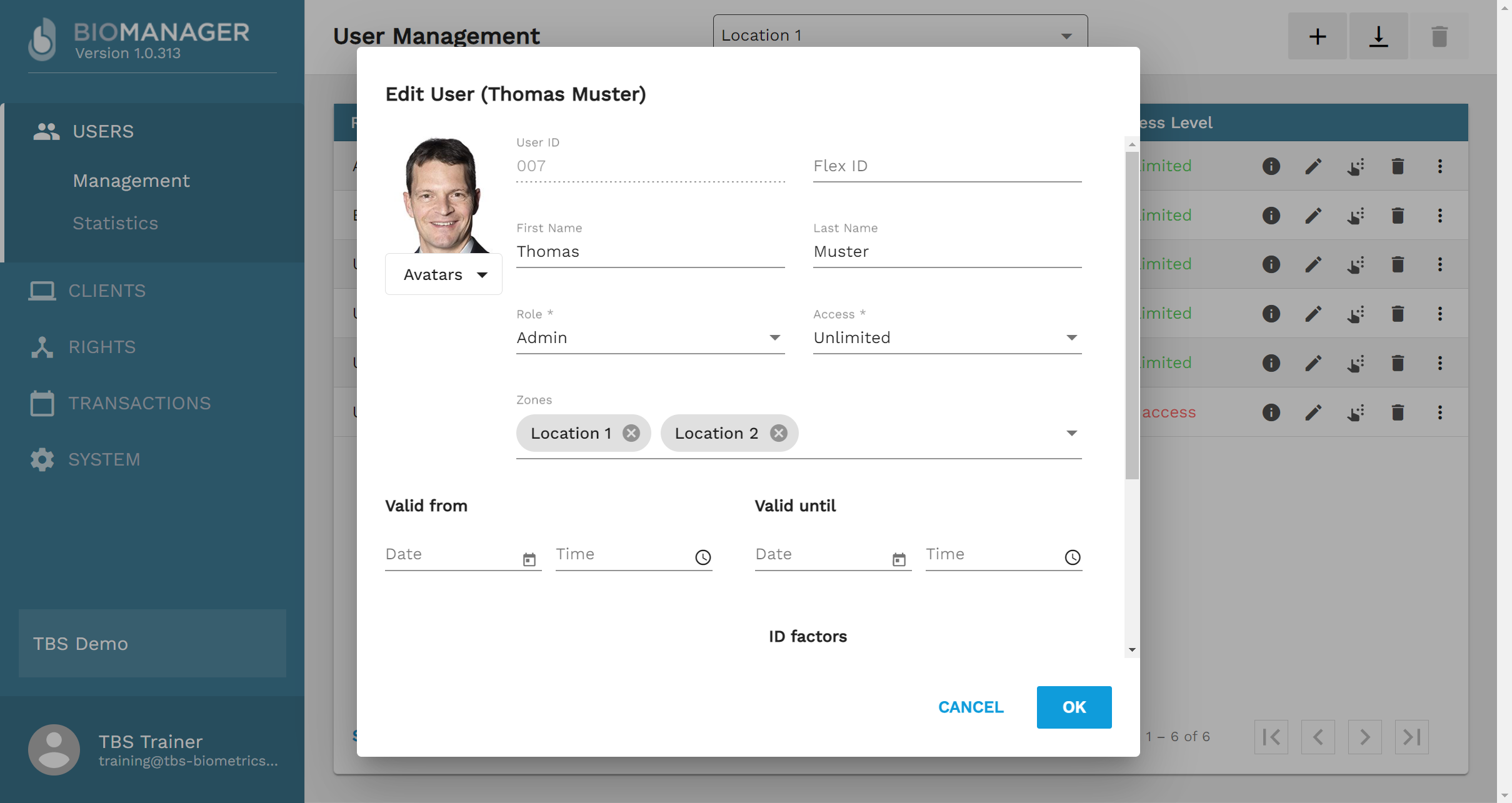Expand the Zones dropdown to add a zone

[1071, 433]
